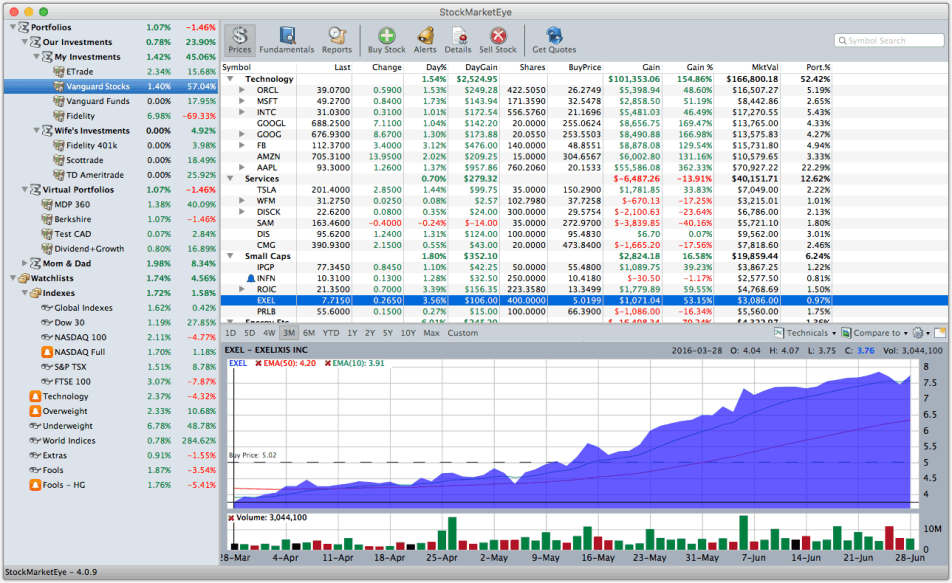The image size is (952, 583).
Task: Sort table by DayGain column header
Action: pos(481,67)
